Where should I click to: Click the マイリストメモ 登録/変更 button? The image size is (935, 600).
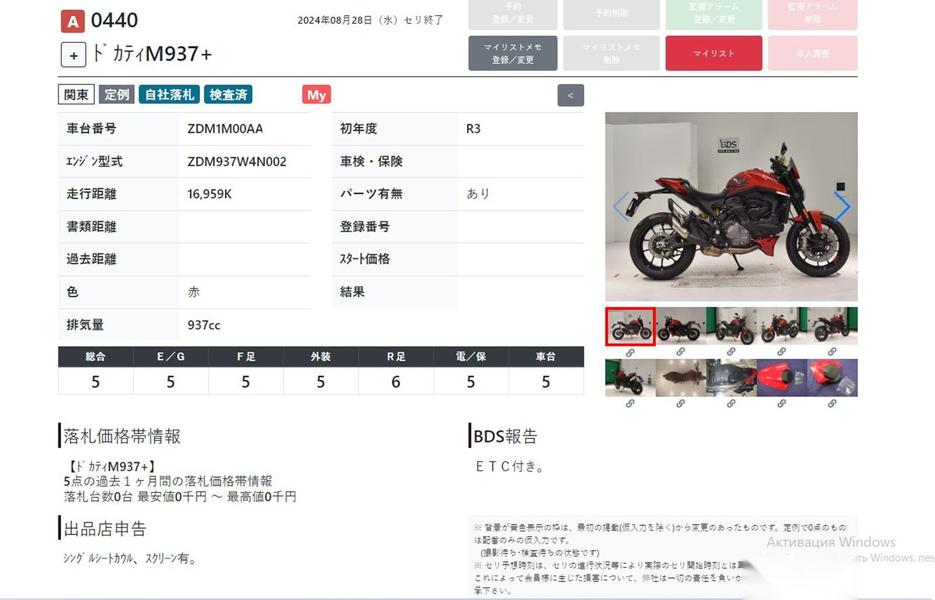click(x=513, y=53)
